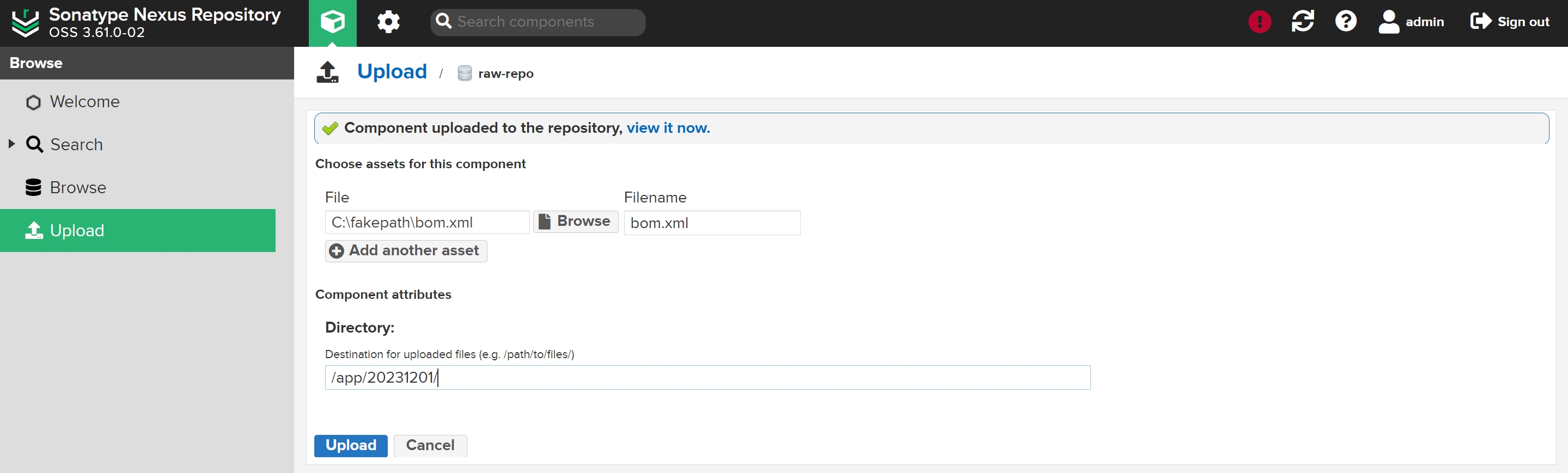Click Browse file chooser button
This screenshot has height=473, width=1568.
pos(575,222)
